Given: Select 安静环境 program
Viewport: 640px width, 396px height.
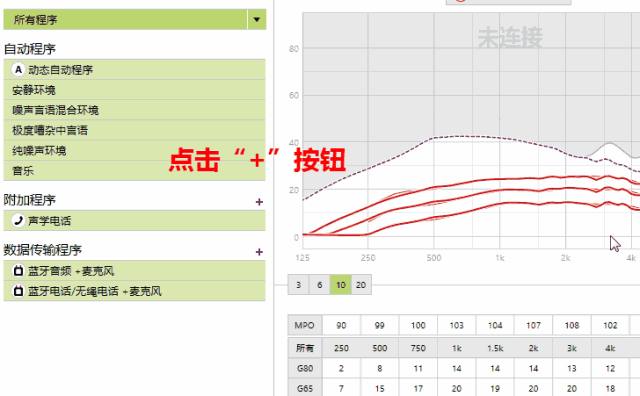Looking at the screenshot, I should (x=135, y=90).
